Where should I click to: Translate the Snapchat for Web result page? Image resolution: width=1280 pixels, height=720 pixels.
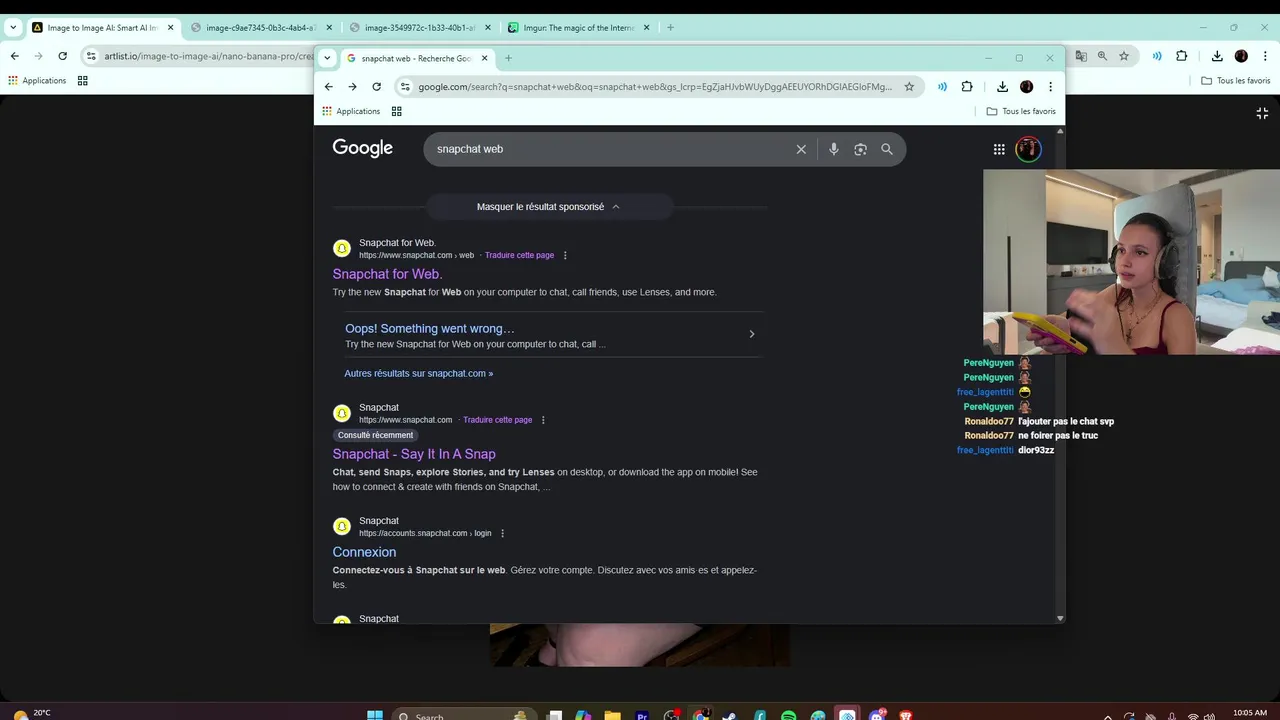519,255
